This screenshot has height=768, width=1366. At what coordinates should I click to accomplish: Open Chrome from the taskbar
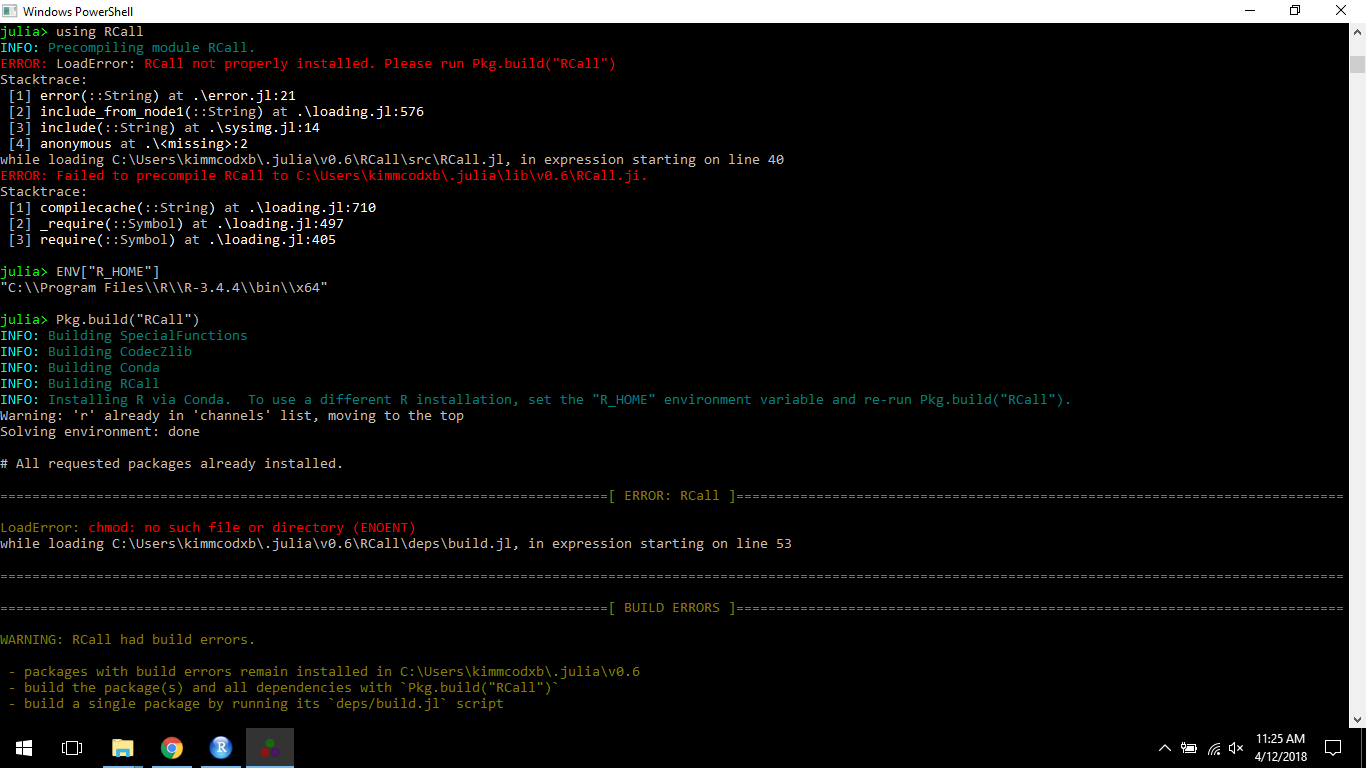(171, 747)
